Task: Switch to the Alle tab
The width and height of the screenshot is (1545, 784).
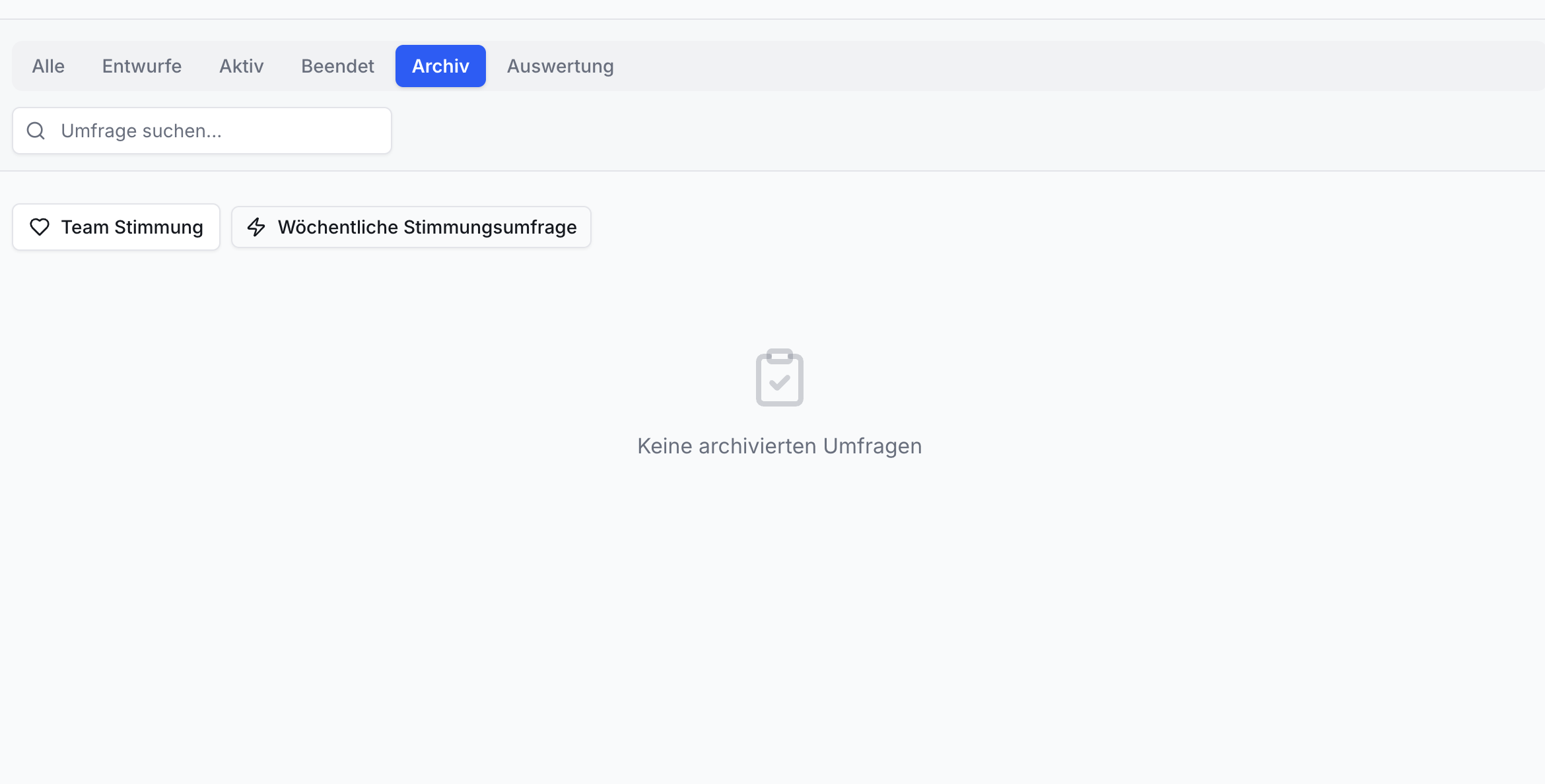Action: tap(48, 66)
